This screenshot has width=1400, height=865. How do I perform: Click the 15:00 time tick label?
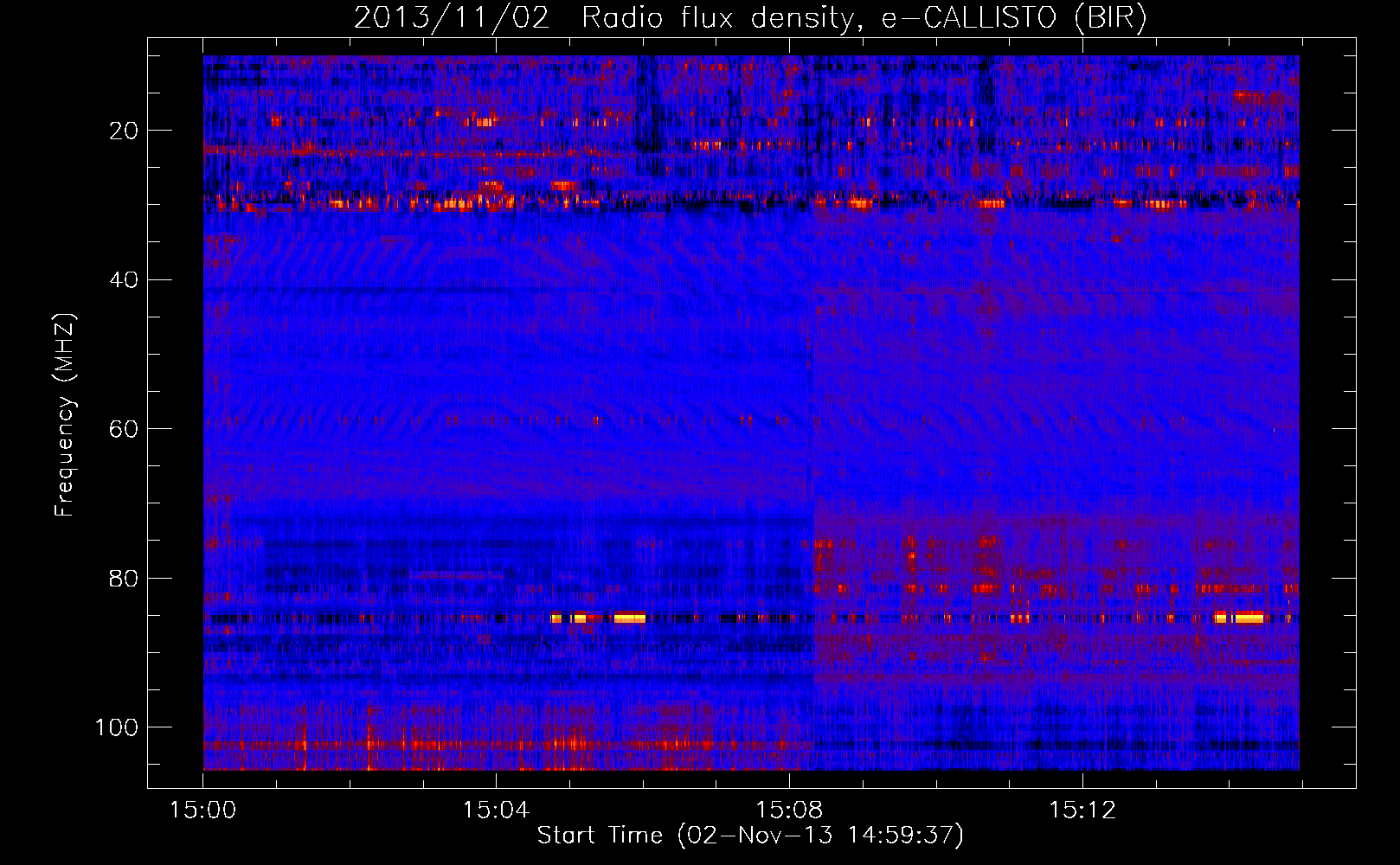coord(203,811)
